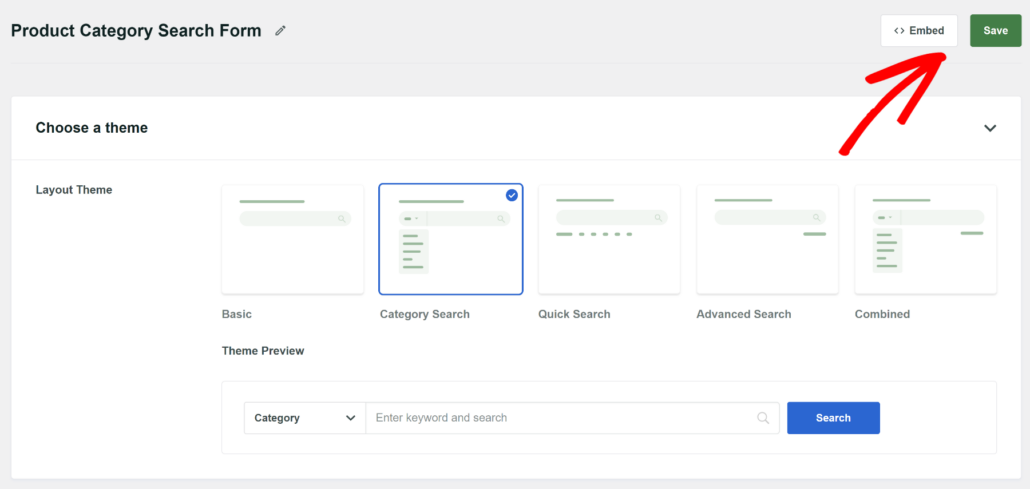
Task: Click the magnifier icon in search field
Action: [763, 418]
